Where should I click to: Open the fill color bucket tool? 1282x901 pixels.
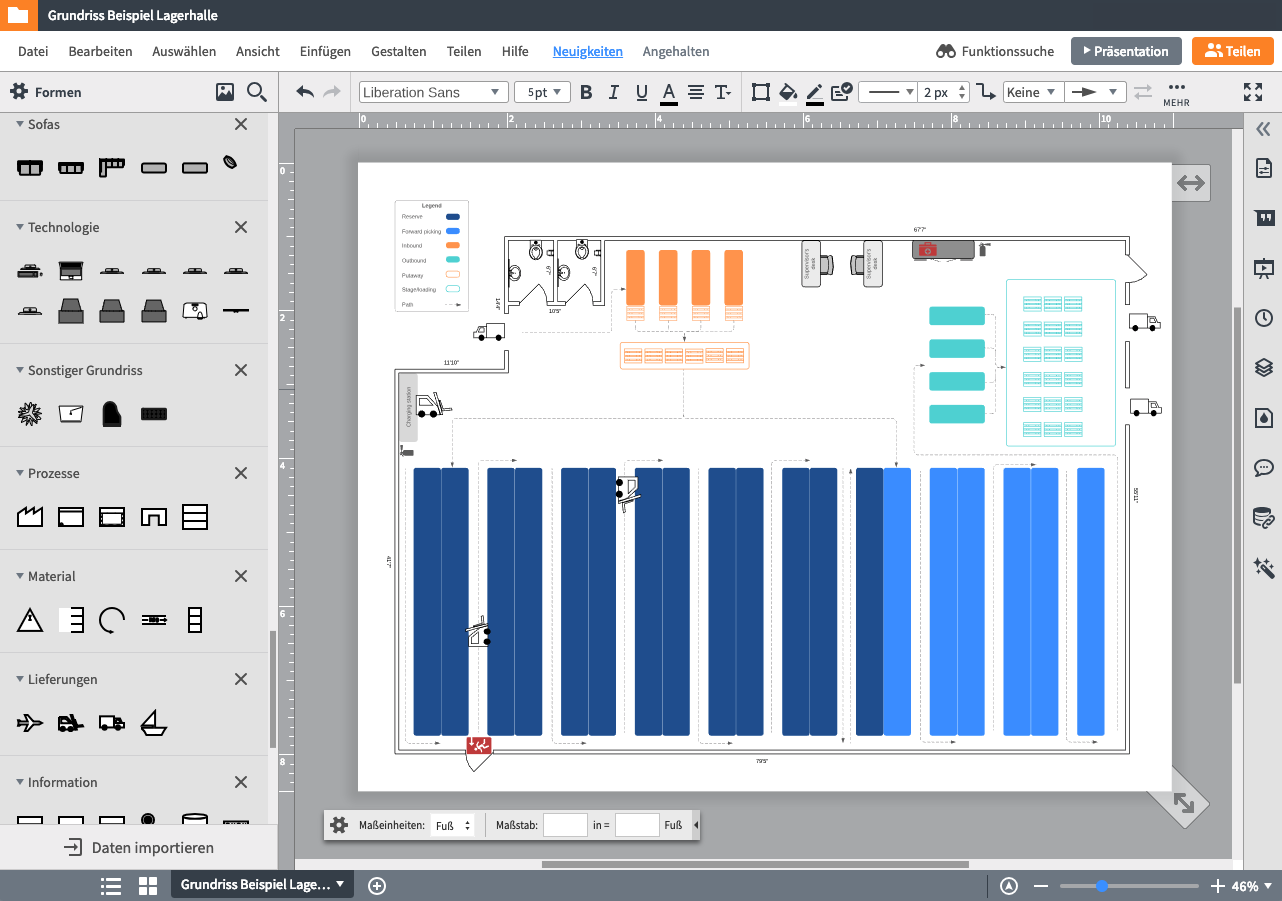click(x=788, y=92)
